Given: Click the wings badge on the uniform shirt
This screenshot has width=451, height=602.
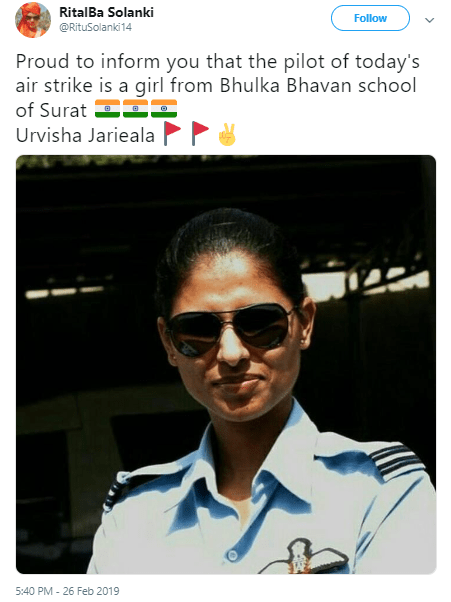Looking at the screenshot, I should [x=303, y=557].
